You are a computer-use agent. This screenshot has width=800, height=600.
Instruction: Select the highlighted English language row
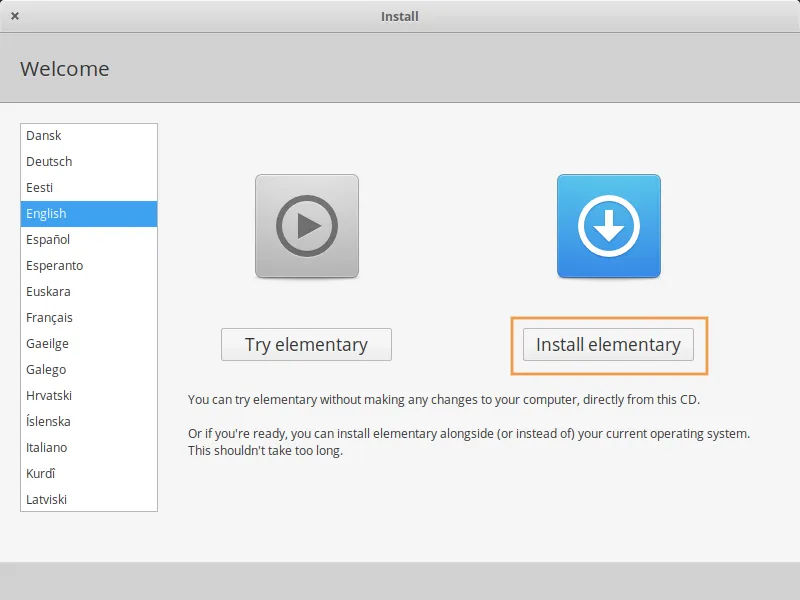point(89,214)
